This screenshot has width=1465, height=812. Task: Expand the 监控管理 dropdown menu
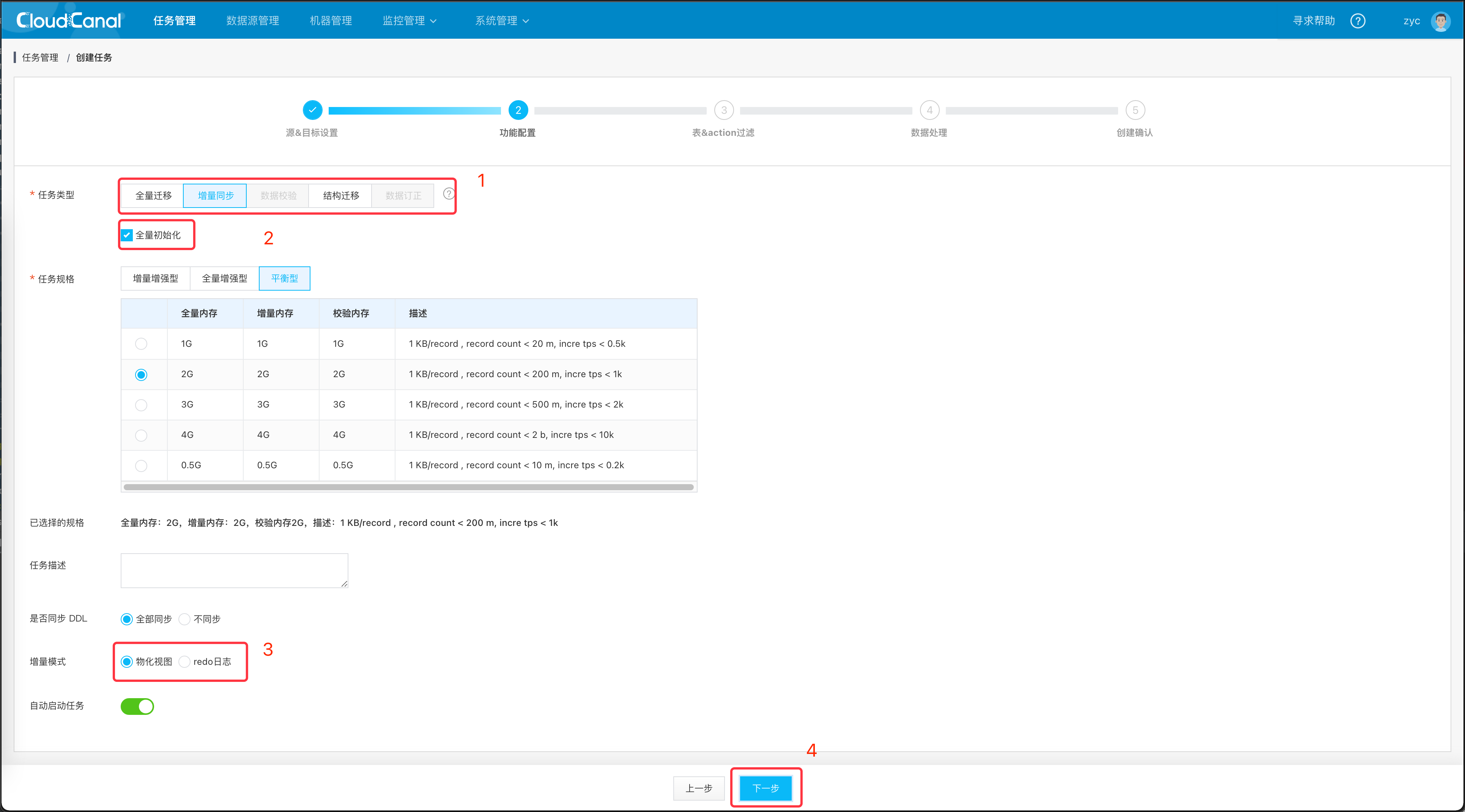point(410,20)
